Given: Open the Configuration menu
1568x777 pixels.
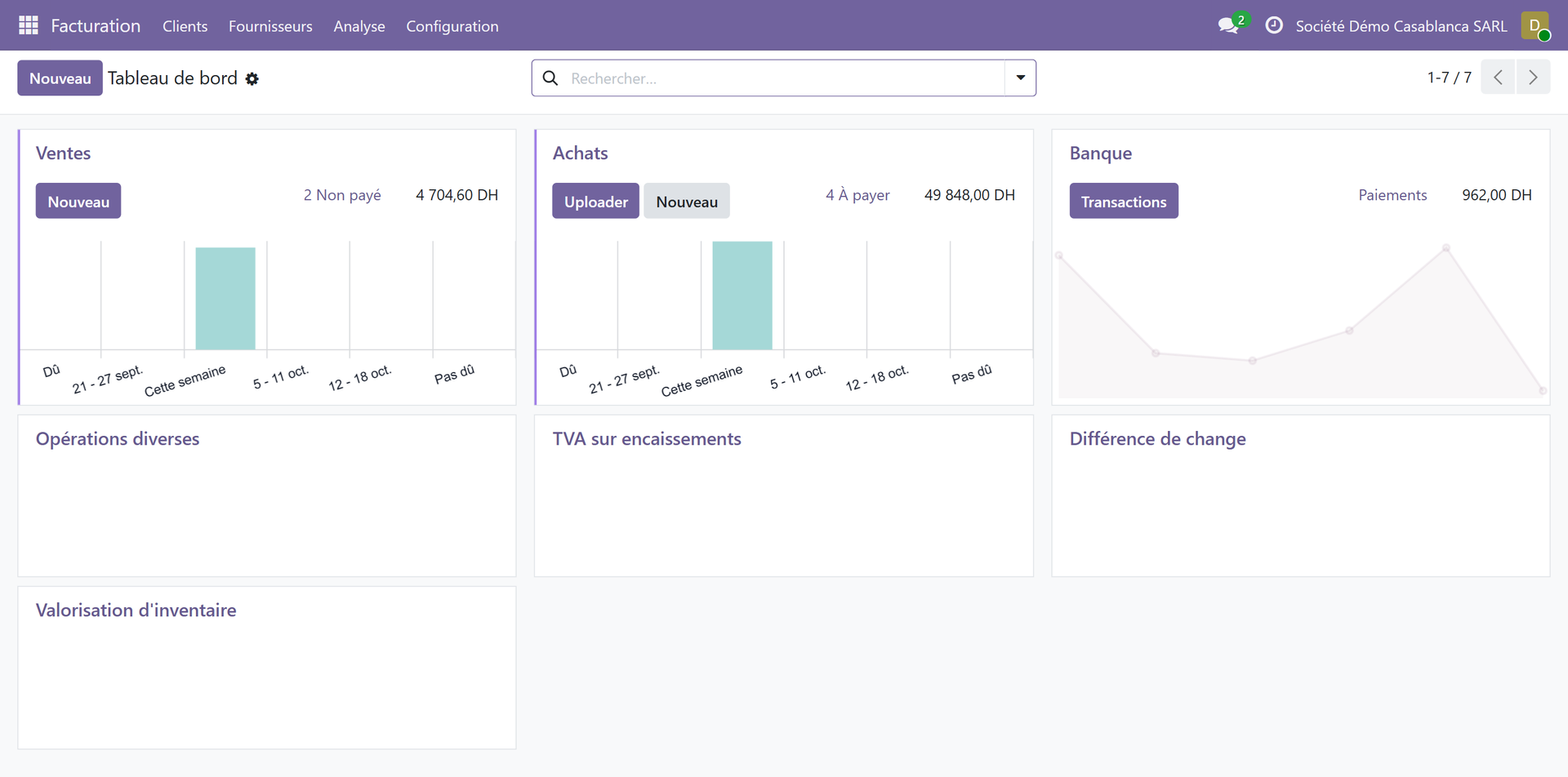Looking at the screenshot, I should click(x=452, y=26).
